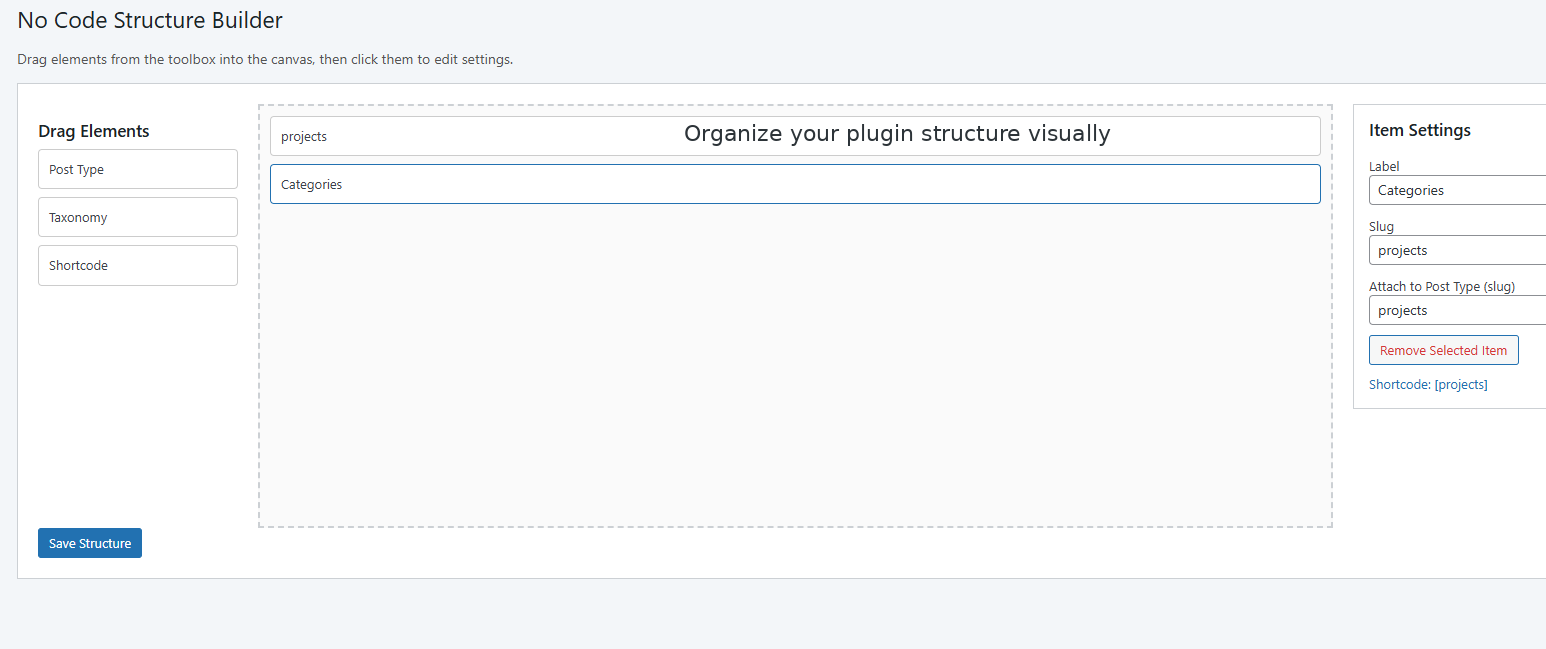The image size is (1546, 649).
Task: Select the Shortcode element in the toolbox
Action: tap(137, 265)
